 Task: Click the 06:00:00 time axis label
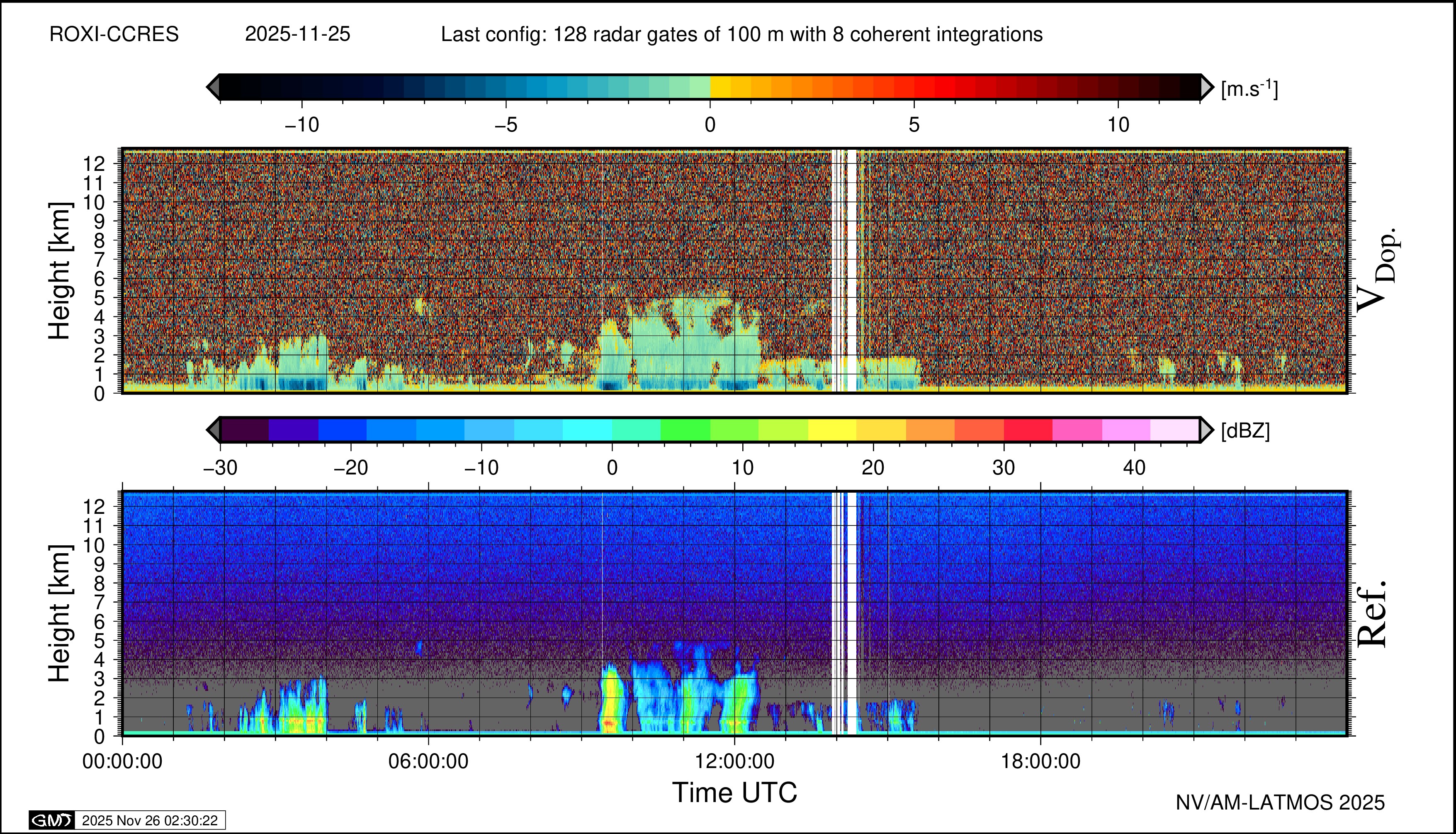(428, 761)
